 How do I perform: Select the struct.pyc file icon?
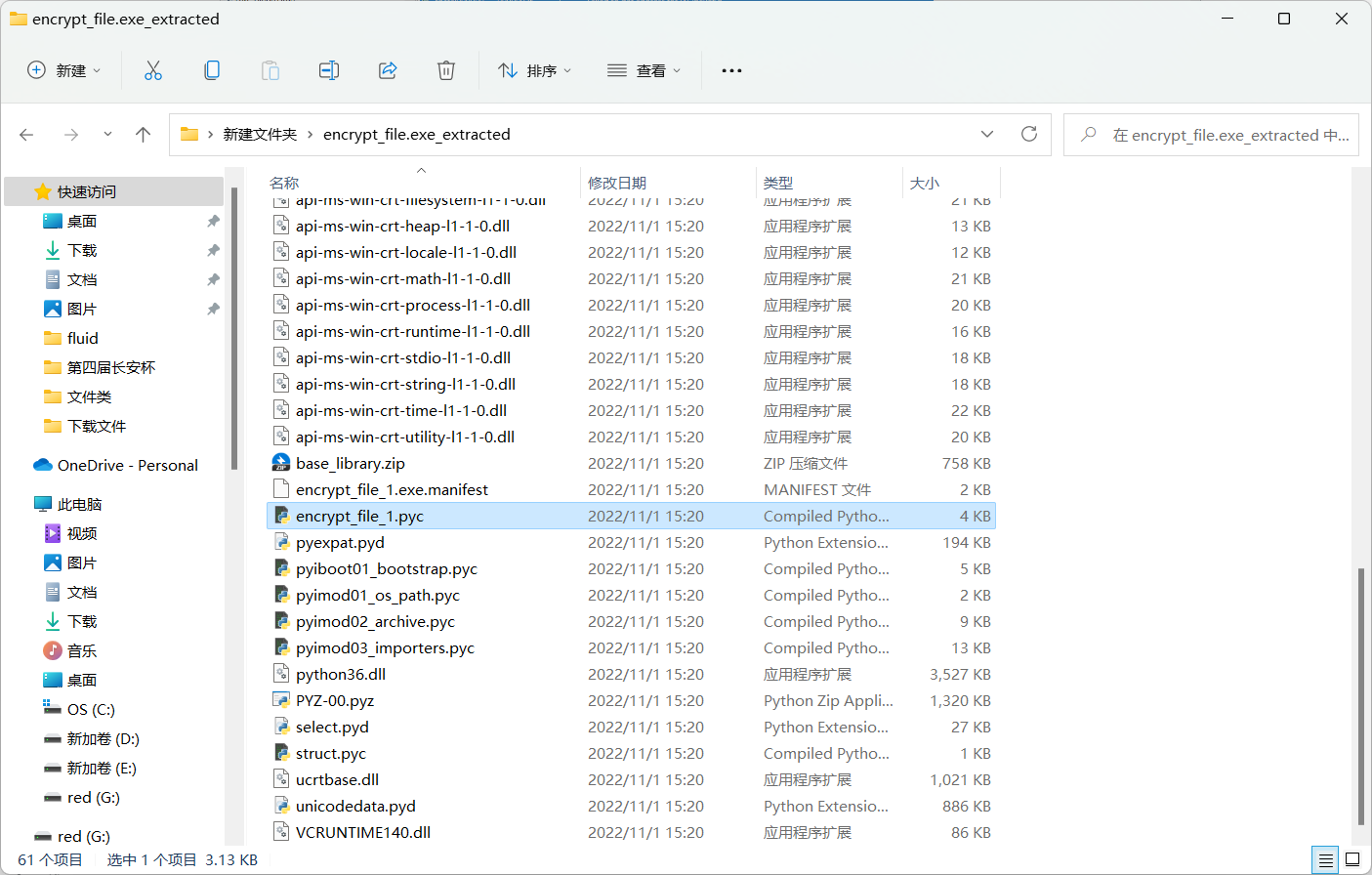click(x=281, y=753)
